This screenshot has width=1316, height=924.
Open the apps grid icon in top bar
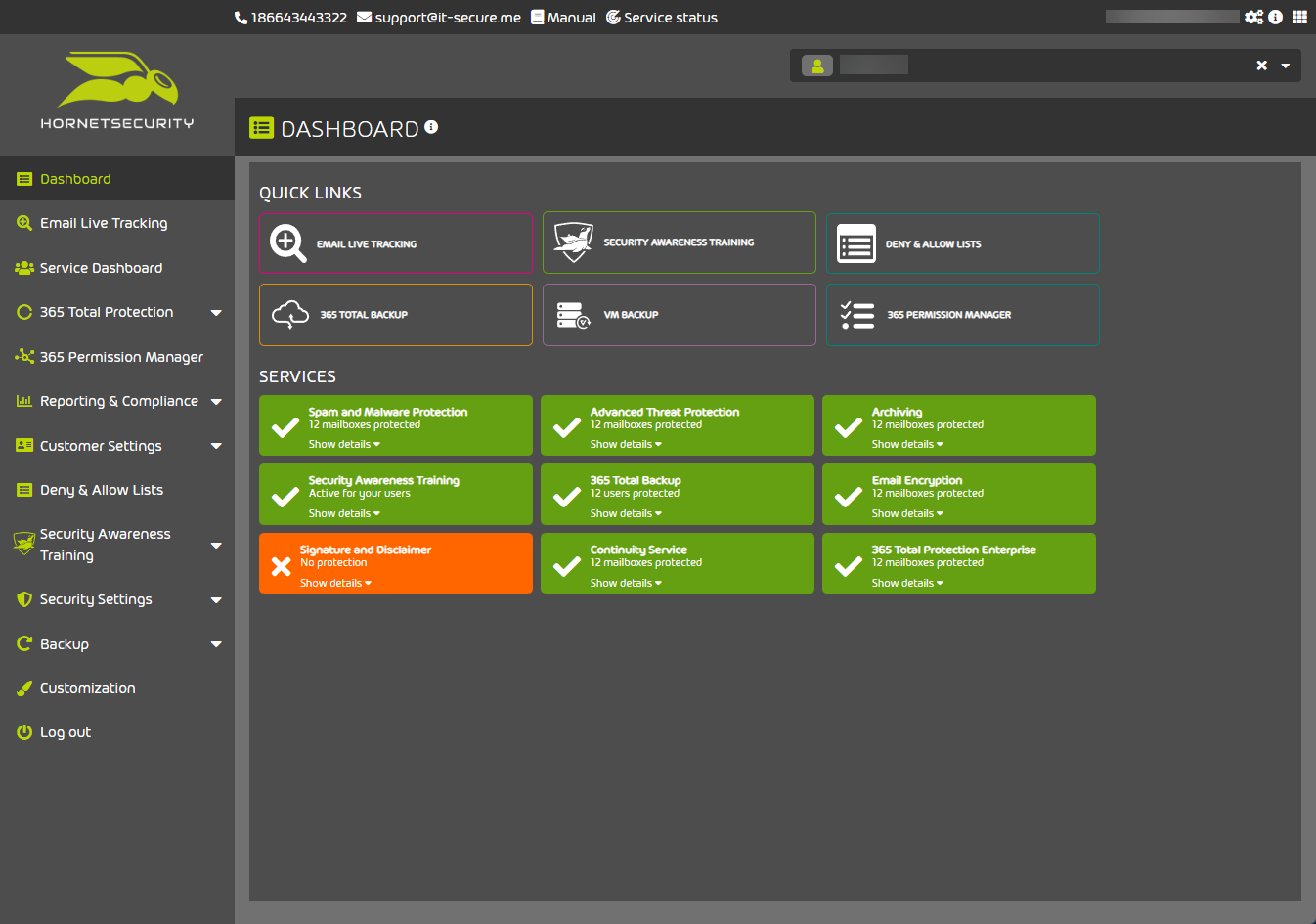[x=1299, y=17]
